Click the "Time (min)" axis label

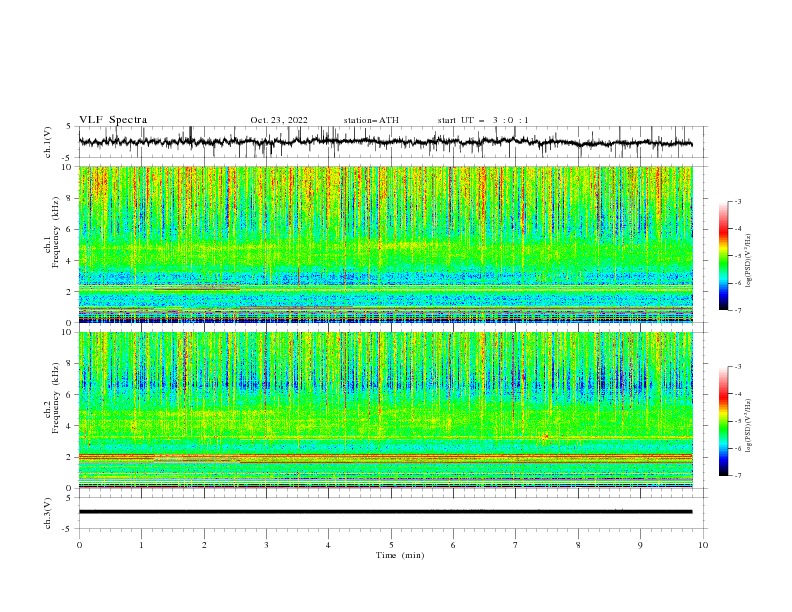(400, 555)
